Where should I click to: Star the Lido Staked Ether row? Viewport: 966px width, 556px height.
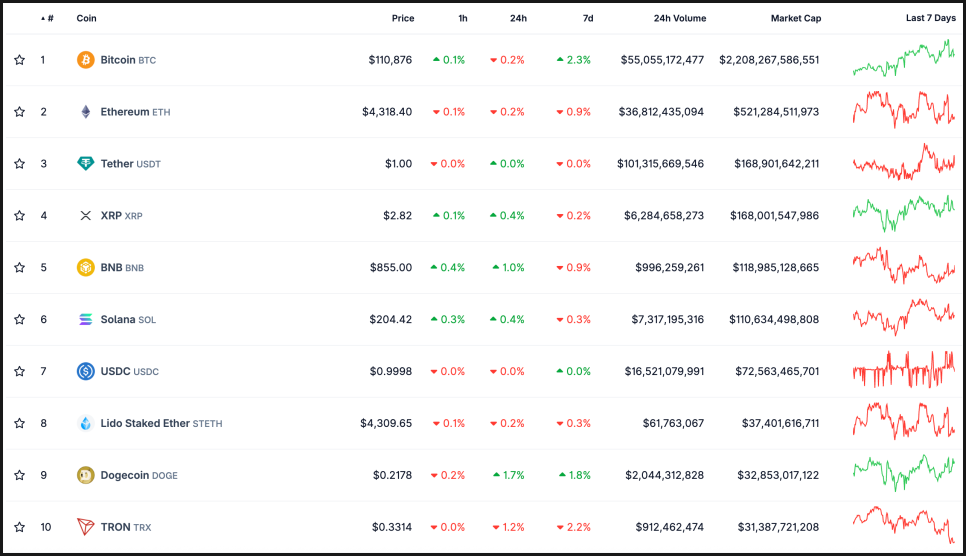pyautogui.click(x=20, y=423)
